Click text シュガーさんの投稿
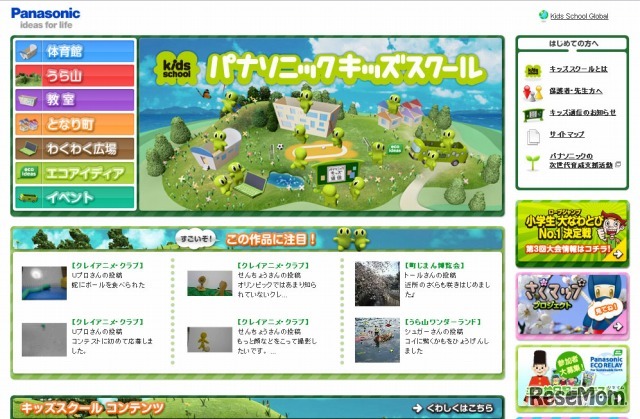This screenshot has height=419, width=640. click(x=434, y=332)
